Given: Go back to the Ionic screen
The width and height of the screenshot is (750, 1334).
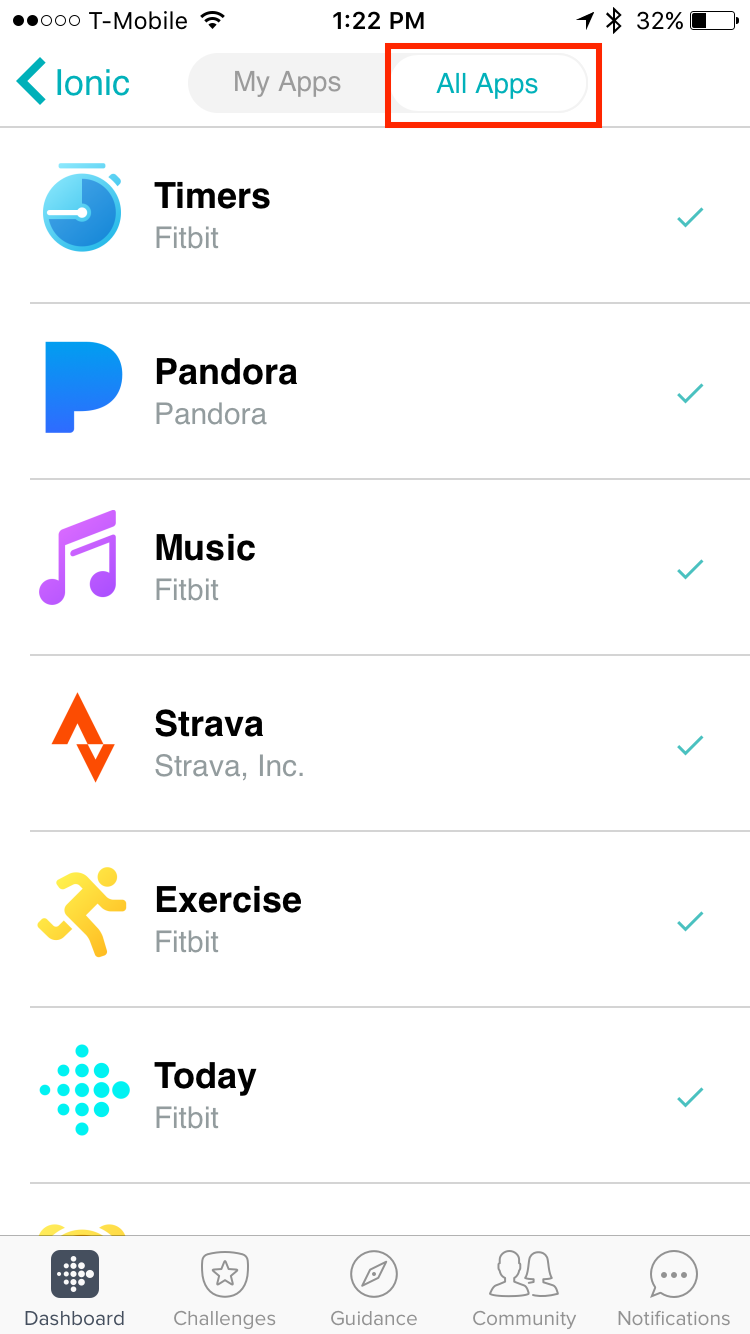Looking at the screenshot, I should point(74,83).
